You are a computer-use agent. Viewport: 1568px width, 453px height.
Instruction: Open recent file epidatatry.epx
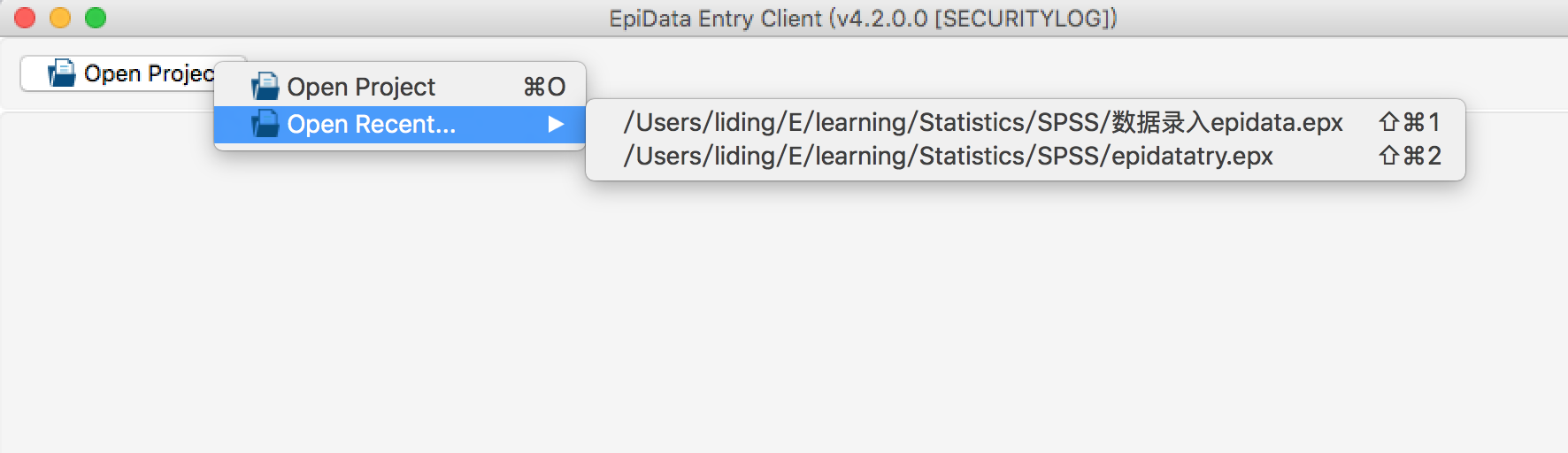point(948,157)
